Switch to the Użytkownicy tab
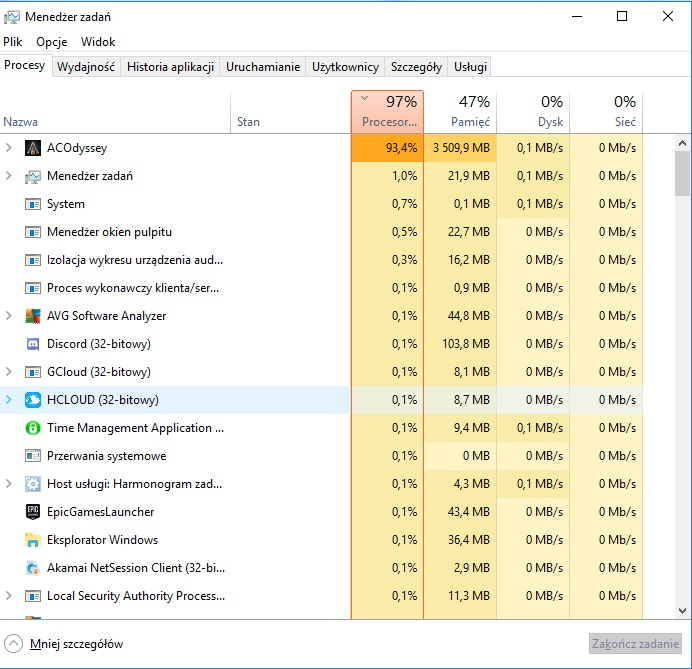Image resolution: width=692 pixels, height=669 pixels. (345, 67)
